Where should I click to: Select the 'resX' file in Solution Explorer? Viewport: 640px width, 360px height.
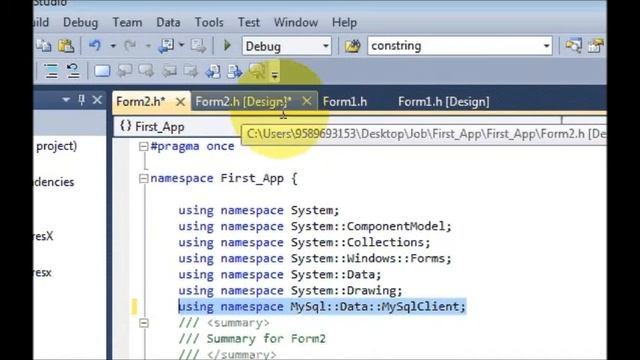point(44,236)
